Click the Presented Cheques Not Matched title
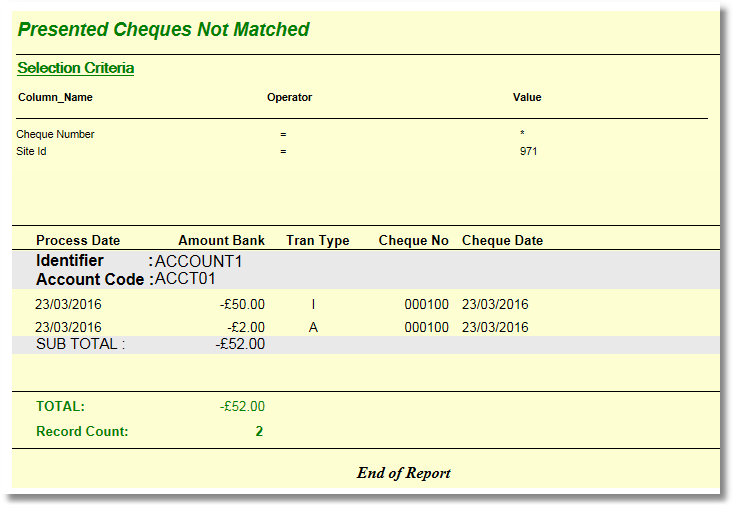The image size is (734, 508). click(x=163, y=30)
